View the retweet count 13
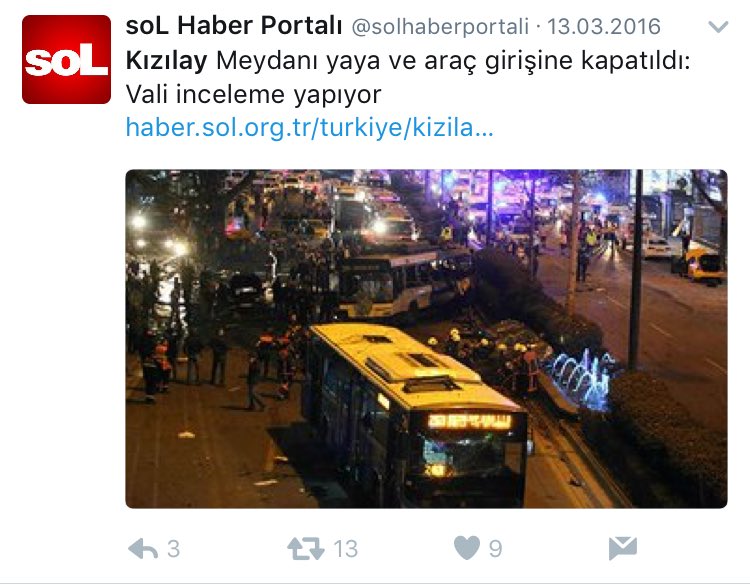 345,549
